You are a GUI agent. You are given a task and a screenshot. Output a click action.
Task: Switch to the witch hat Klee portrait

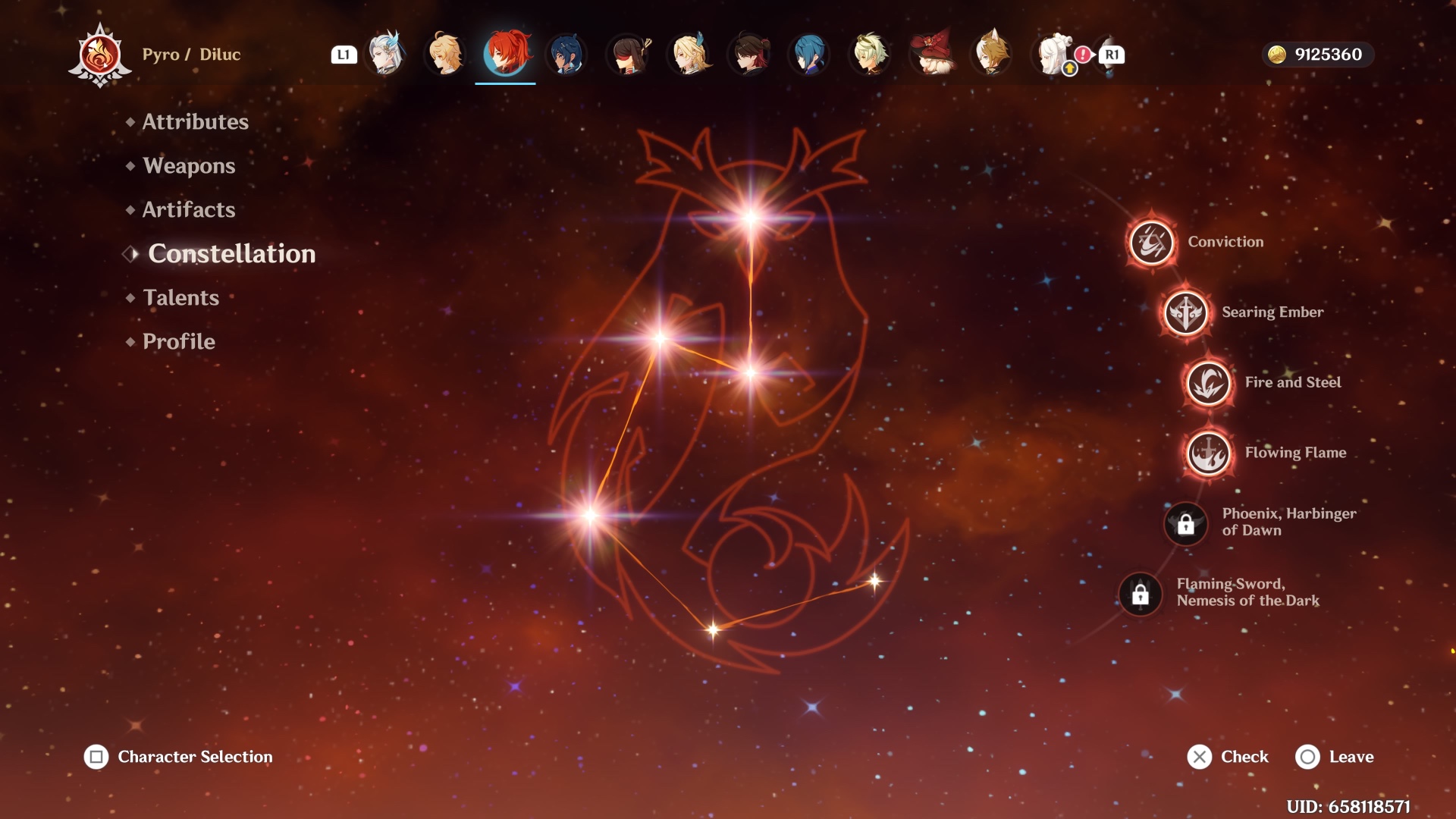click(x=932, y=55)
